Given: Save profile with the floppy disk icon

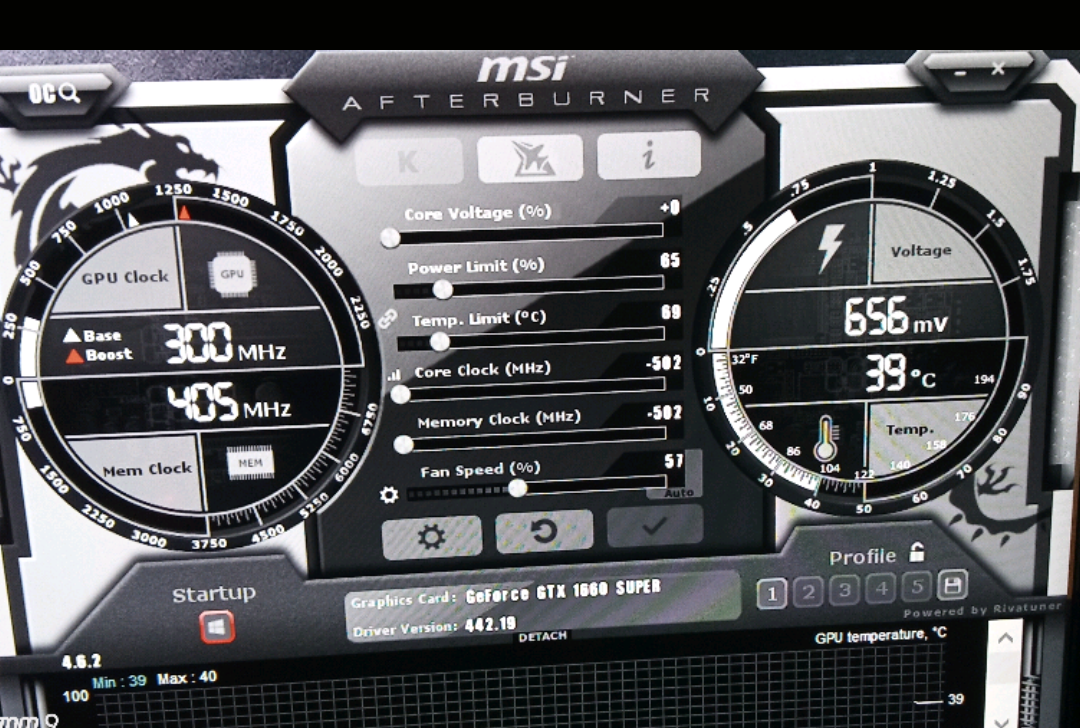Looking at the screenshot, I should click(x=953, y=585).
